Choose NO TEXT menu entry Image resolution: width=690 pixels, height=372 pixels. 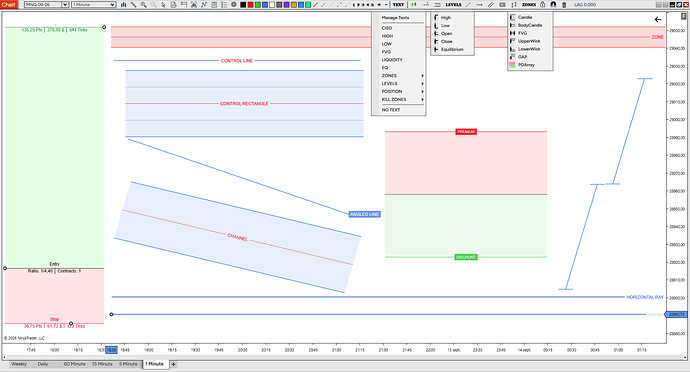tap(391, 110)
